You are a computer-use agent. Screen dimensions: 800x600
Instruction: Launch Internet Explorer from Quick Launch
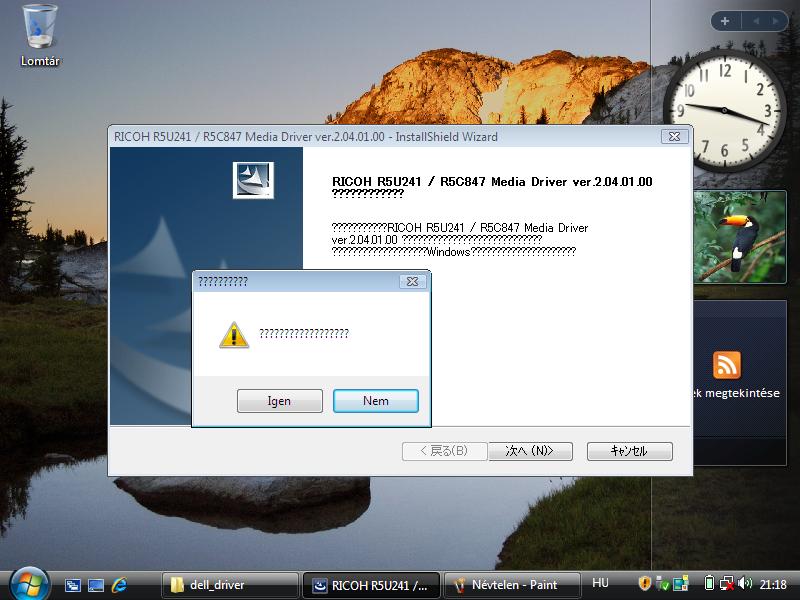[120, 585]
